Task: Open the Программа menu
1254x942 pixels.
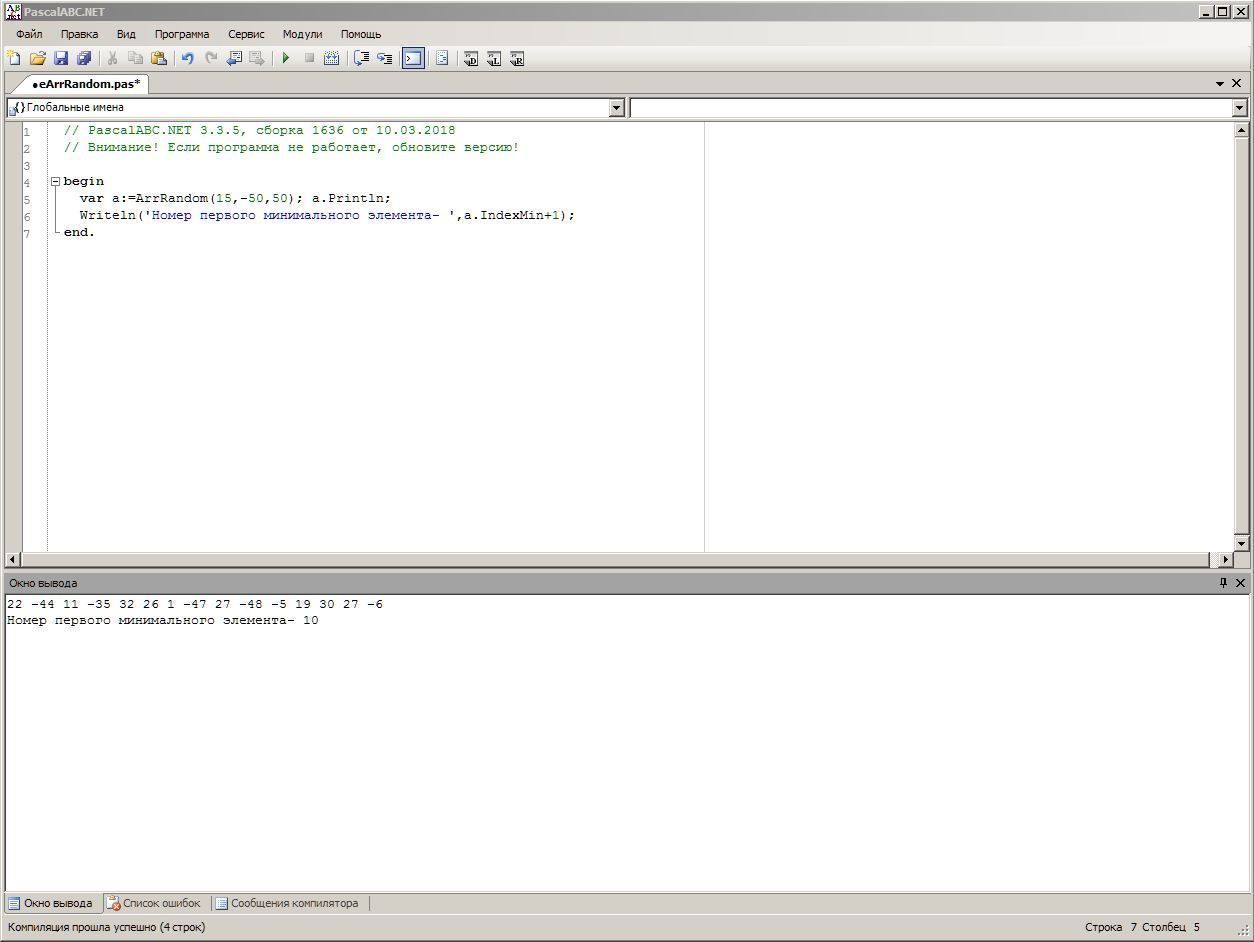Action: tap(181, 34)
